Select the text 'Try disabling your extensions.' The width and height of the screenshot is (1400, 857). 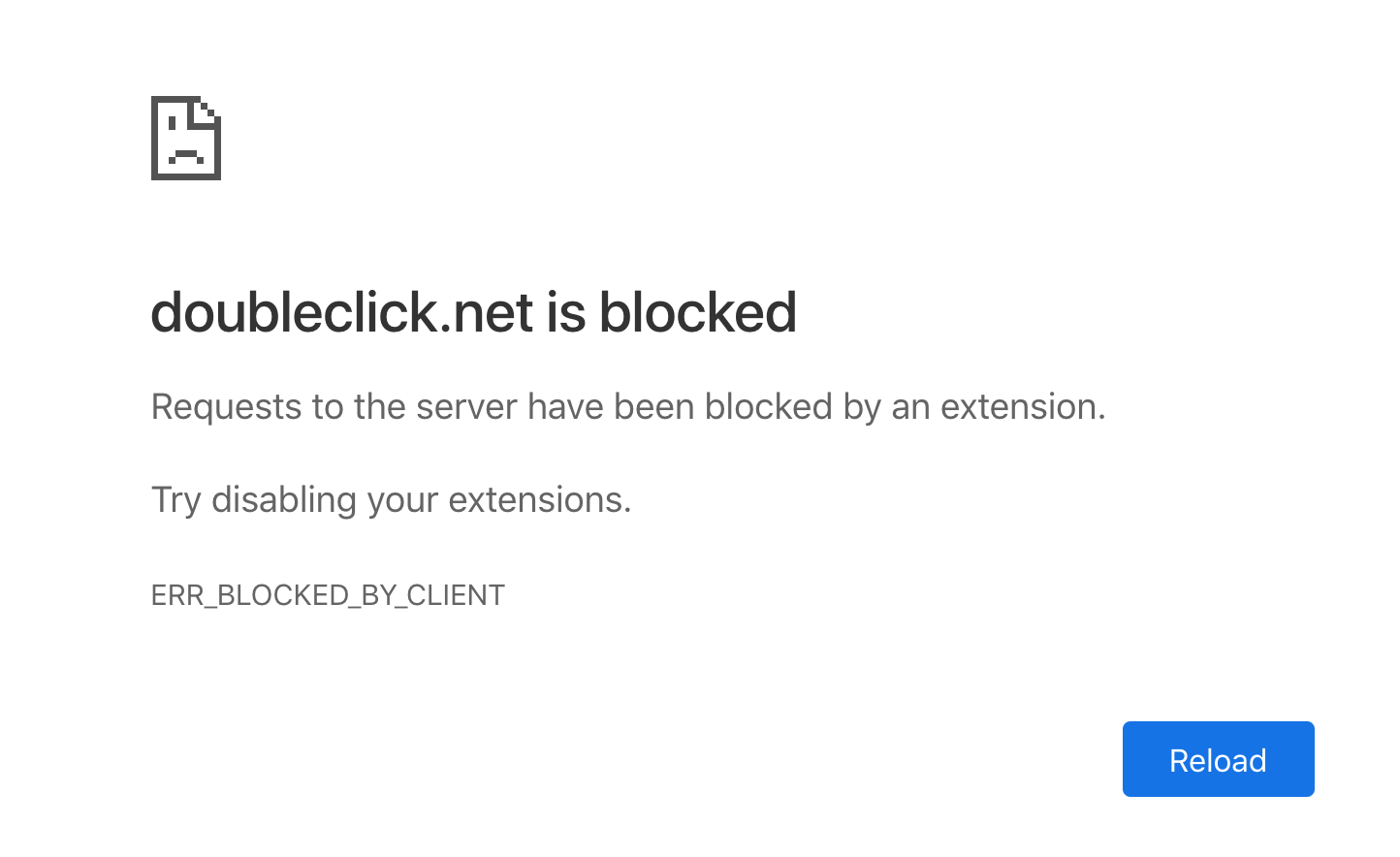pyautogui.click(x=391, y=499)
